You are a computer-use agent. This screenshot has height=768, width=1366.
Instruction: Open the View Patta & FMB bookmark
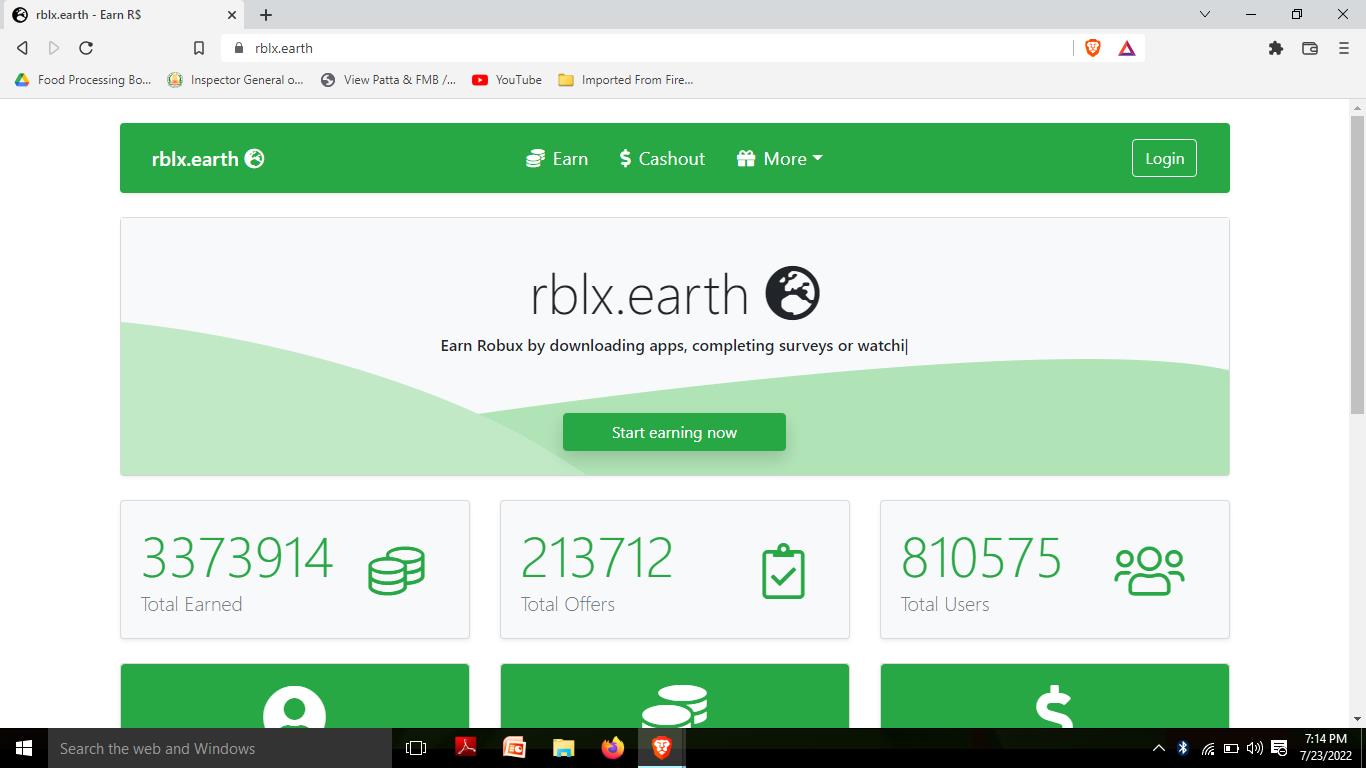click(x=388, y=80)
